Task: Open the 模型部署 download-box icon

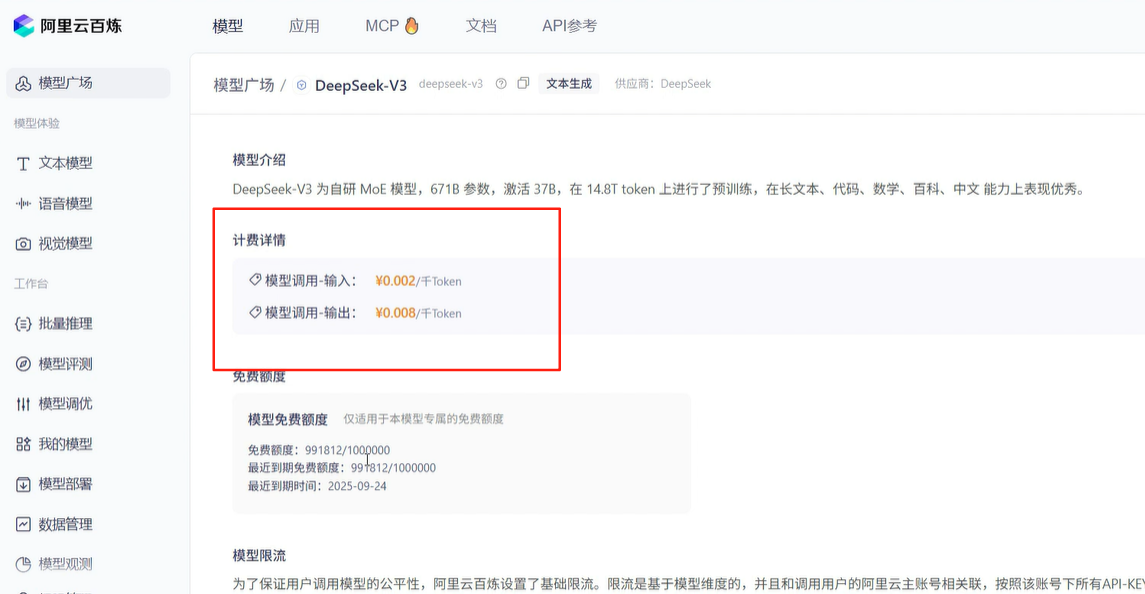Action: coord(23,484)
